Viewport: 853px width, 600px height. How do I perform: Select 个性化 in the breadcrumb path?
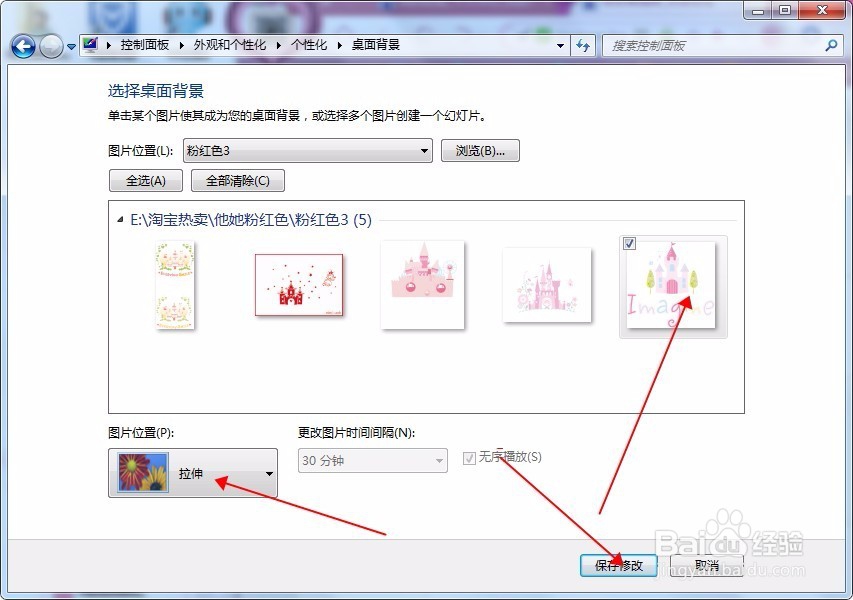click(309, 45)
